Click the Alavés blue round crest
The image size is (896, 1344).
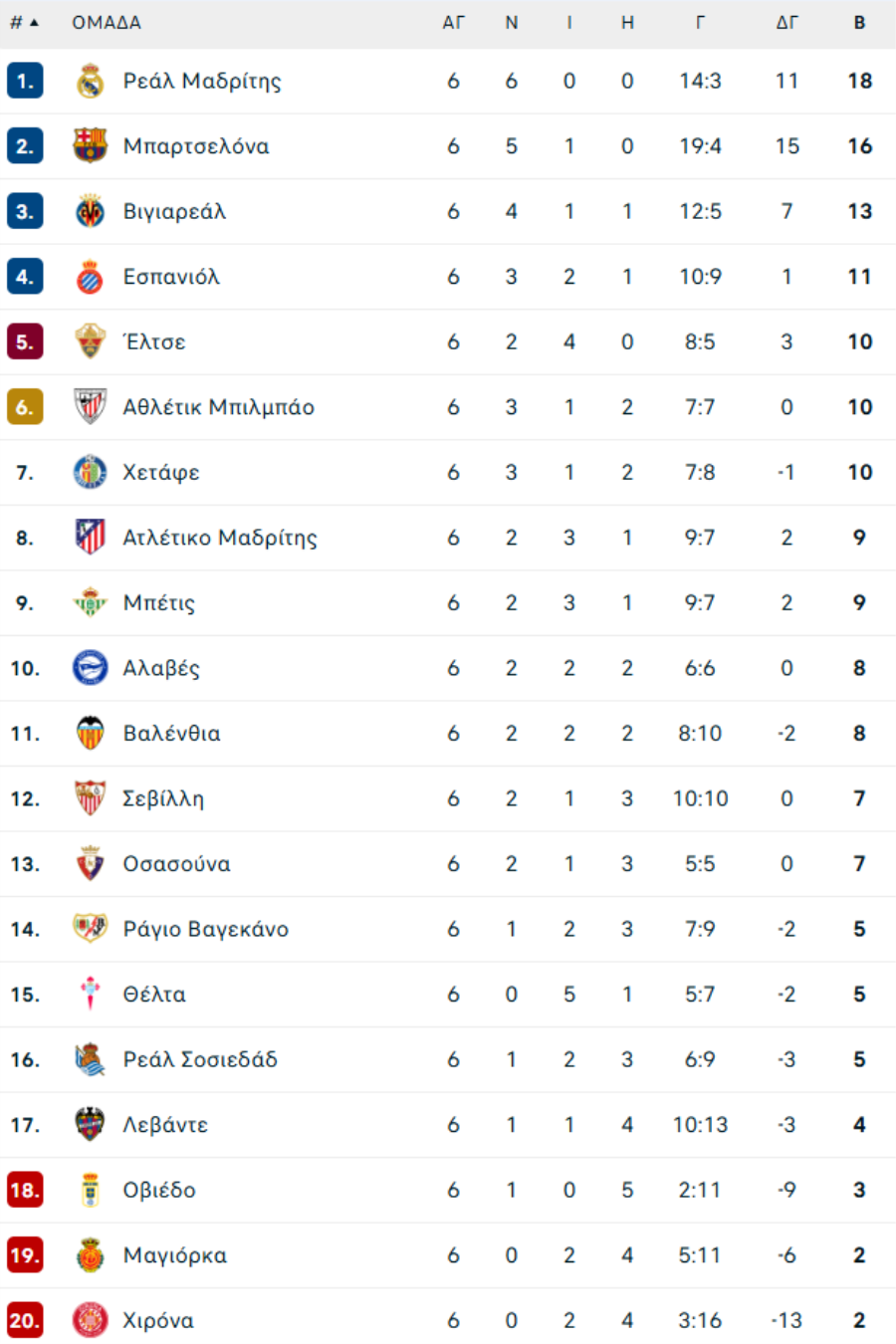pyautogui.click(x=91, y=668)
